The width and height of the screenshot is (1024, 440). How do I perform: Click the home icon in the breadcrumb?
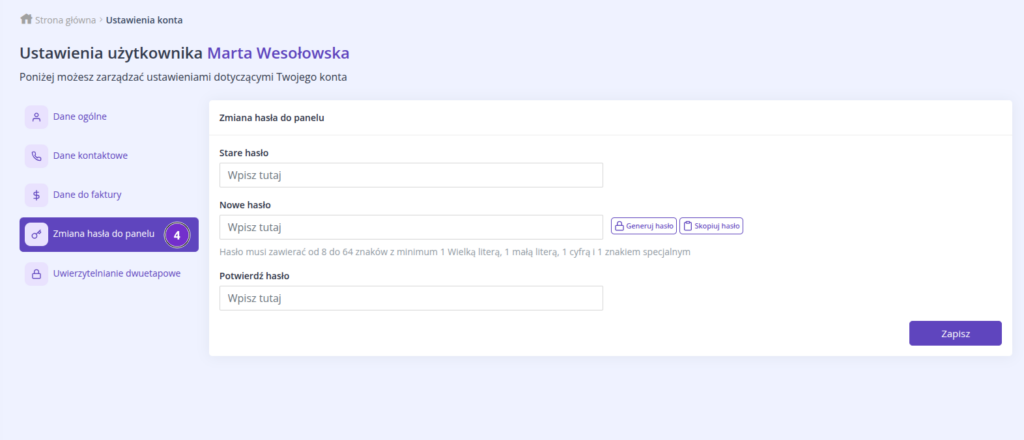pyautogui.click(x=26, y=19)
